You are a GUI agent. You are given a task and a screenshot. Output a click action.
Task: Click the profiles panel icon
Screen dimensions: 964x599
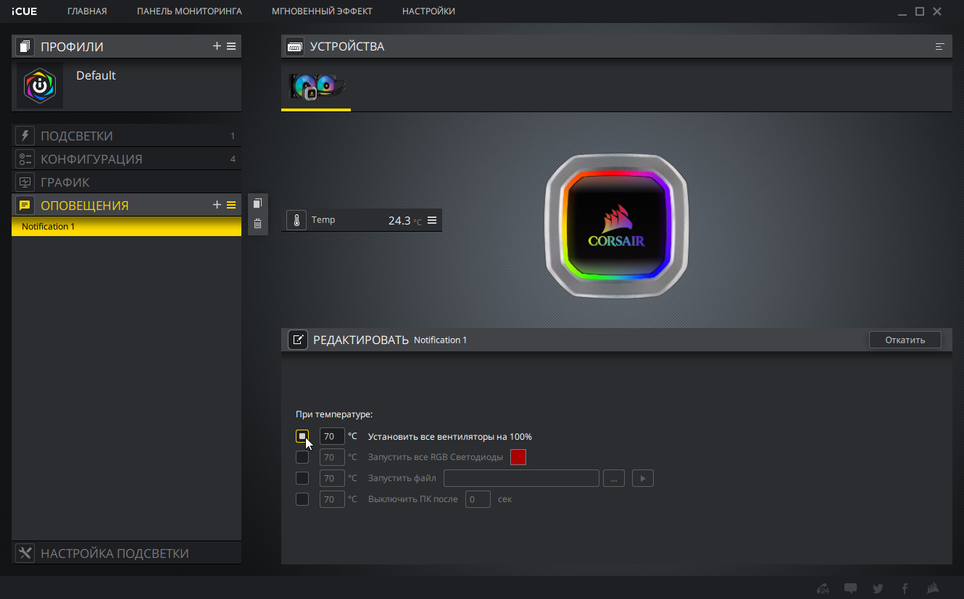[25, 46]
